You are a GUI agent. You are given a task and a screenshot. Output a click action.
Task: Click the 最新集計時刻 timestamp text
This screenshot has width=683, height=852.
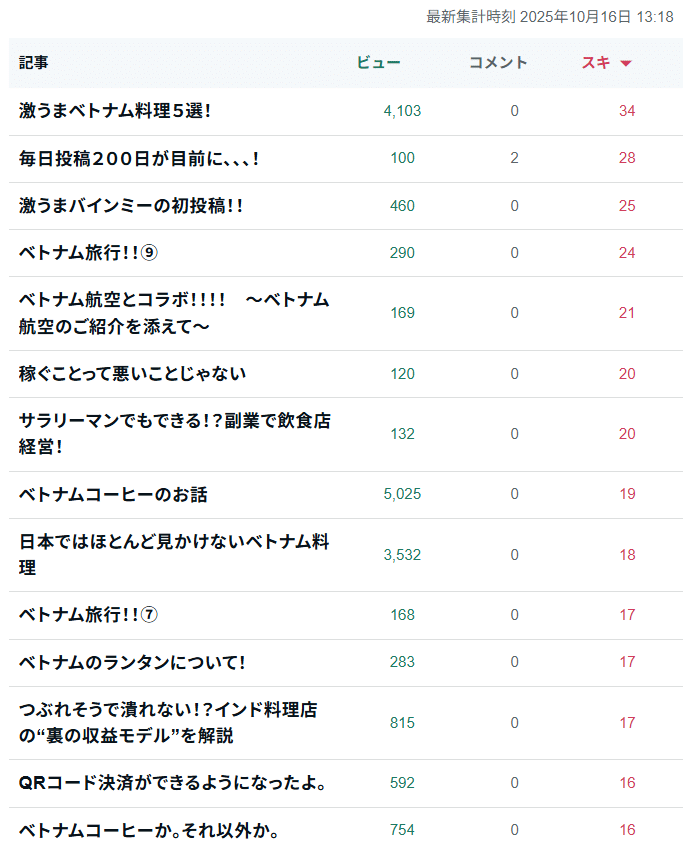(549, 16)
